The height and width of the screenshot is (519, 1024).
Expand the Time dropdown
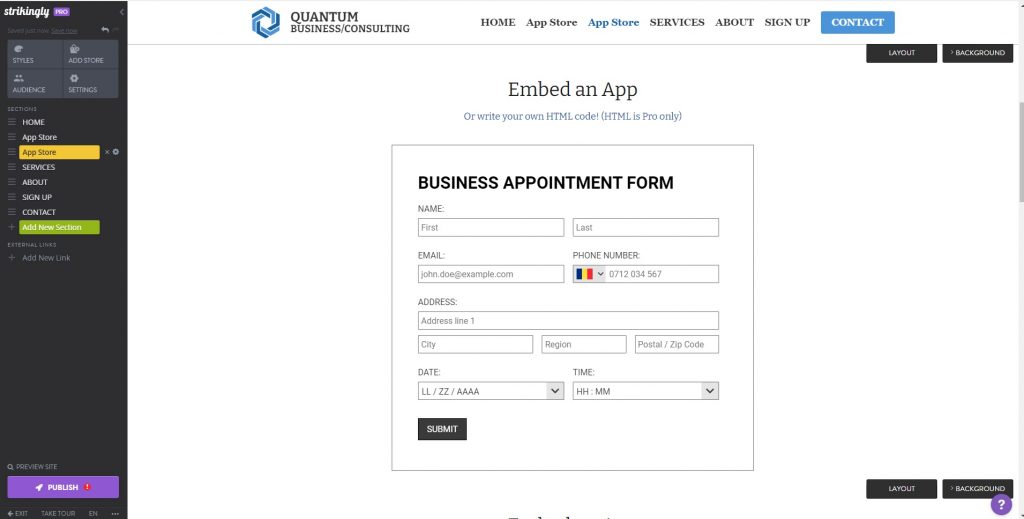click(710, 391)
